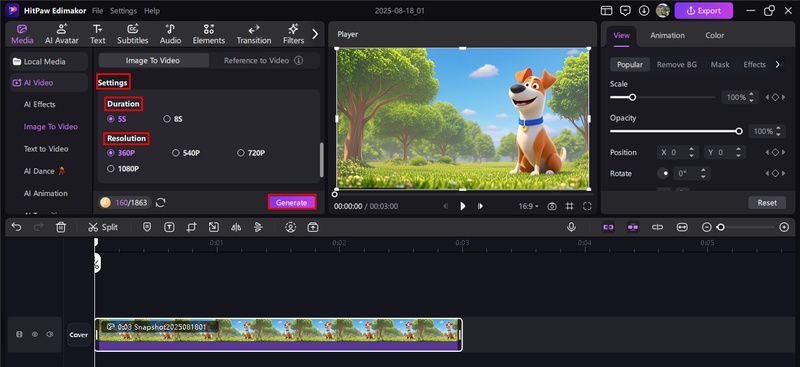Toggle the player grid overlay icon
This screenshot has width=800, height=367.
pyautogui.click(x=569, y=206)
